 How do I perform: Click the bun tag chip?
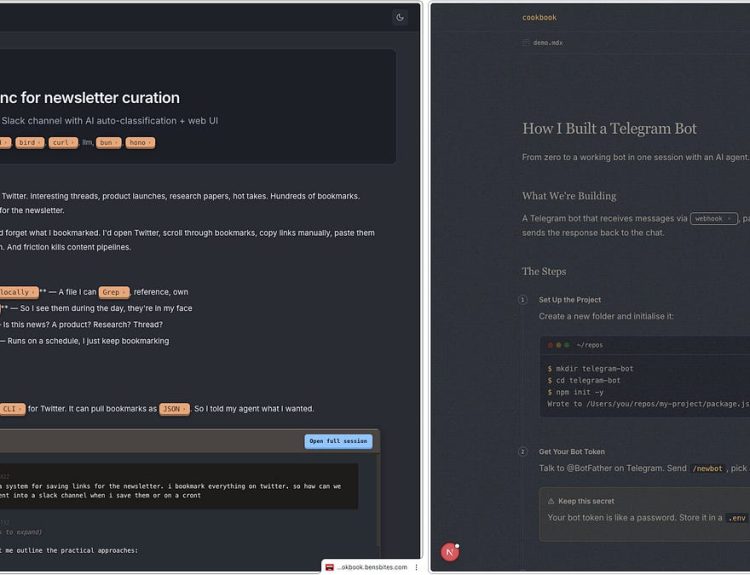point(108,142)
